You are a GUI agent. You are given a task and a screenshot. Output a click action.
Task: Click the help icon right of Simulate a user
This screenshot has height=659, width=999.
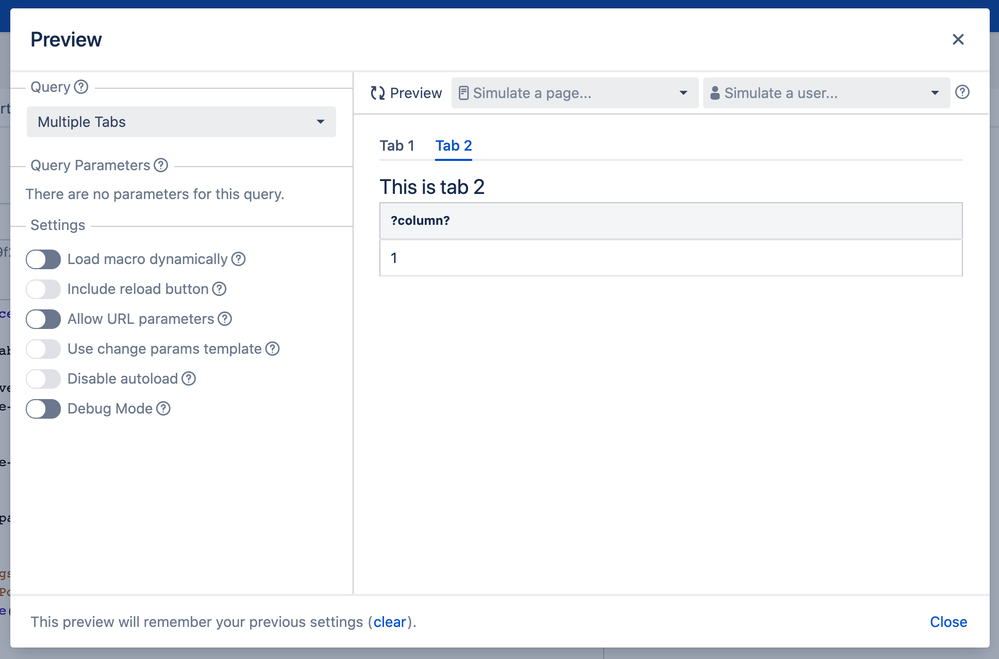962,92
